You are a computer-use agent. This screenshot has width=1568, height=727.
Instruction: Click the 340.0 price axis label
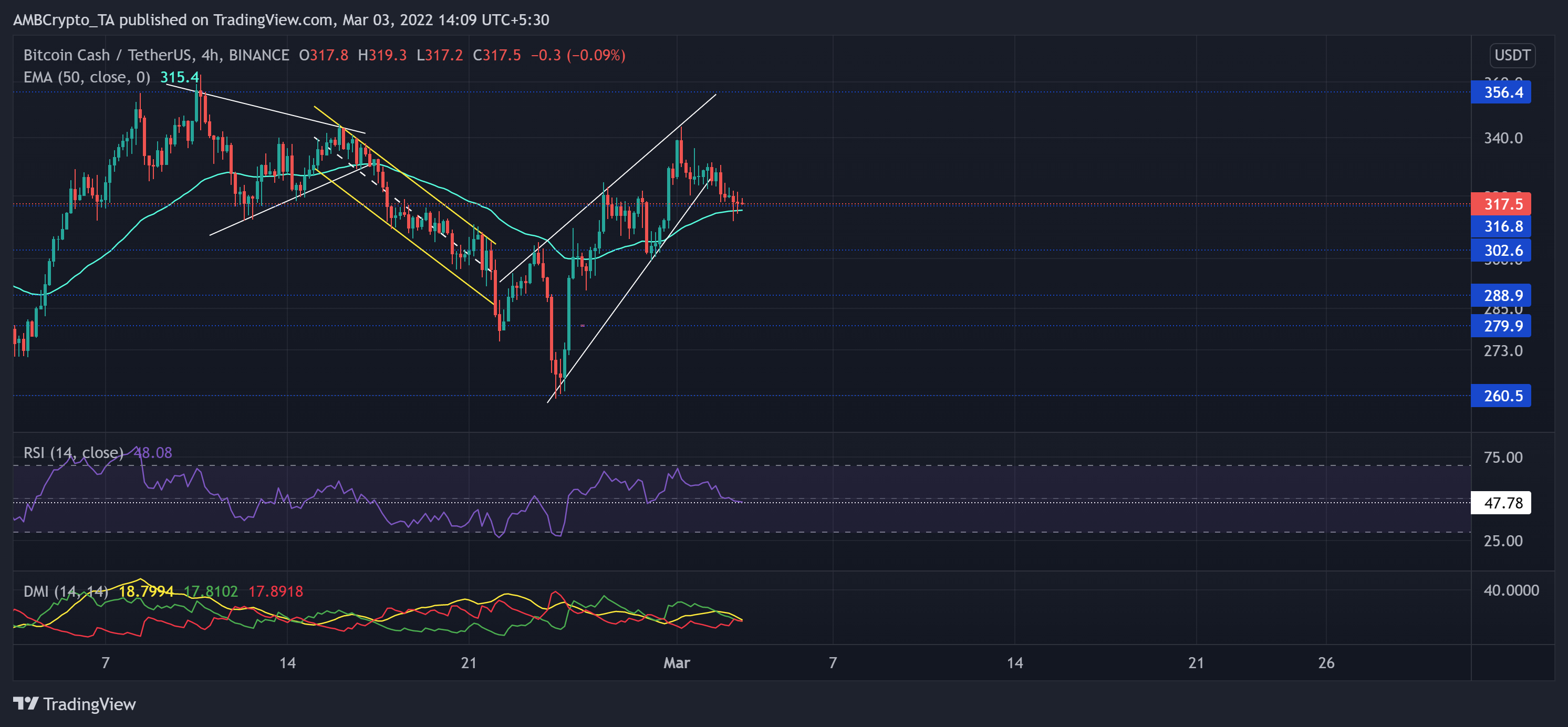pos(1503,138)
